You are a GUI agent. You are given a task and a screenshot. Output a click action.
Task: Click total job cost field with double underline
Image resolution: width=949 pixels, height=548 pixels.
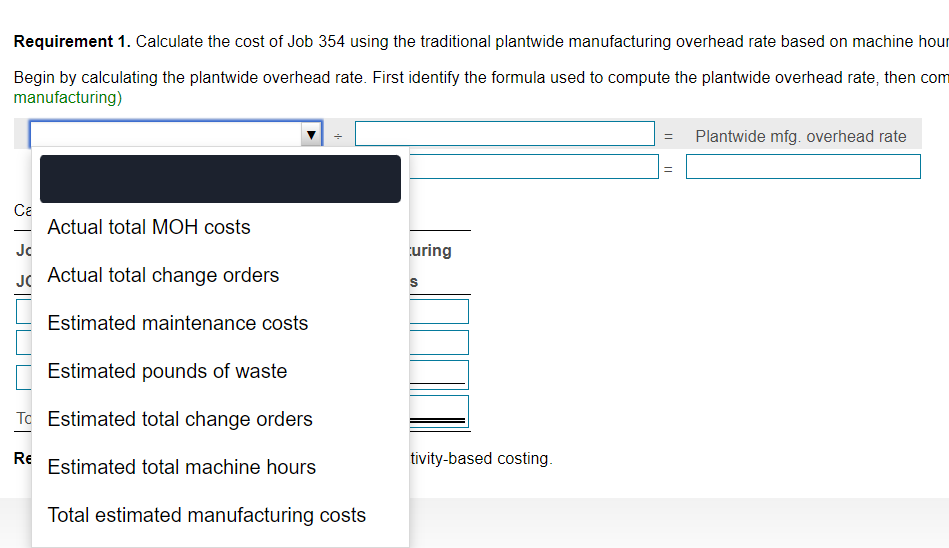[x=439, y=412]
